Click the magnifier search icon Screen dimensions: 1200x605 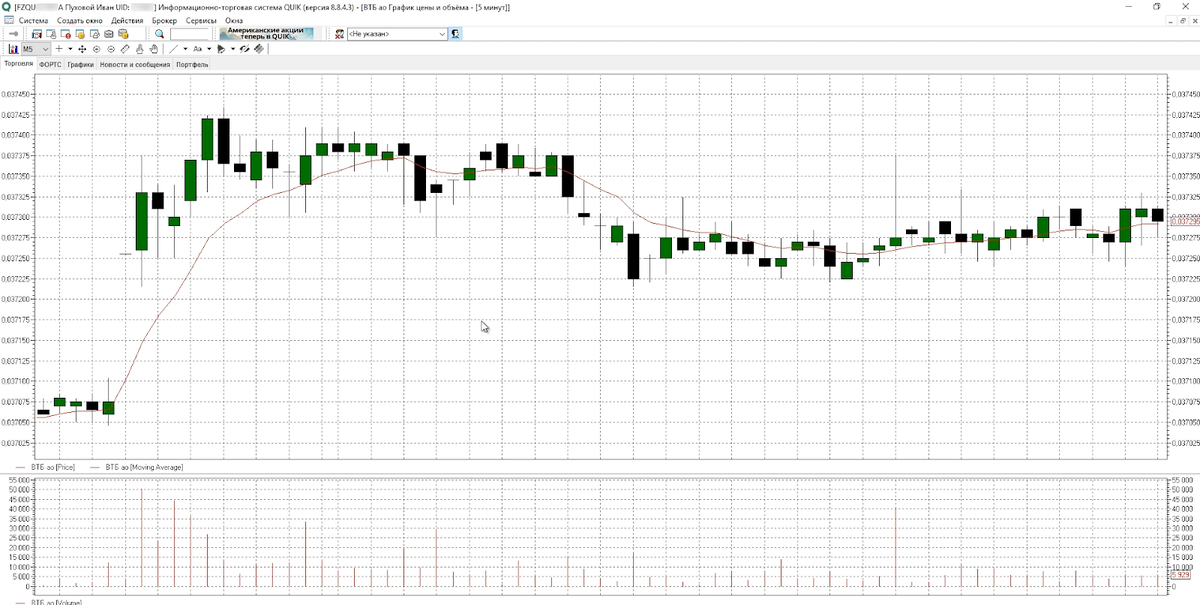point(159,33)
